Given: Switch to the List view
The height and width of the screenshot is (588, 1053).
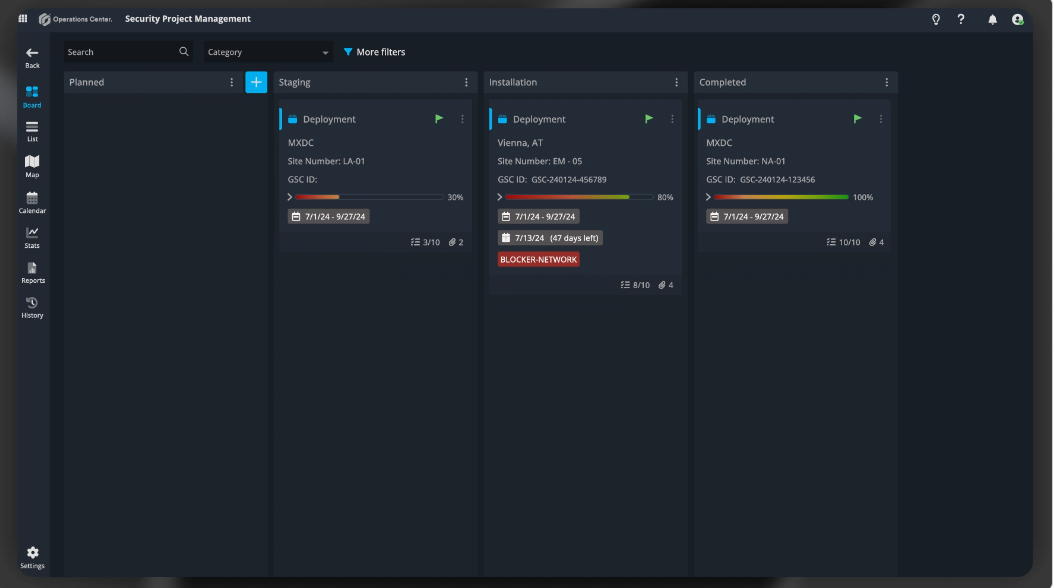Looking at the screenshot, I should click(32, 132).
